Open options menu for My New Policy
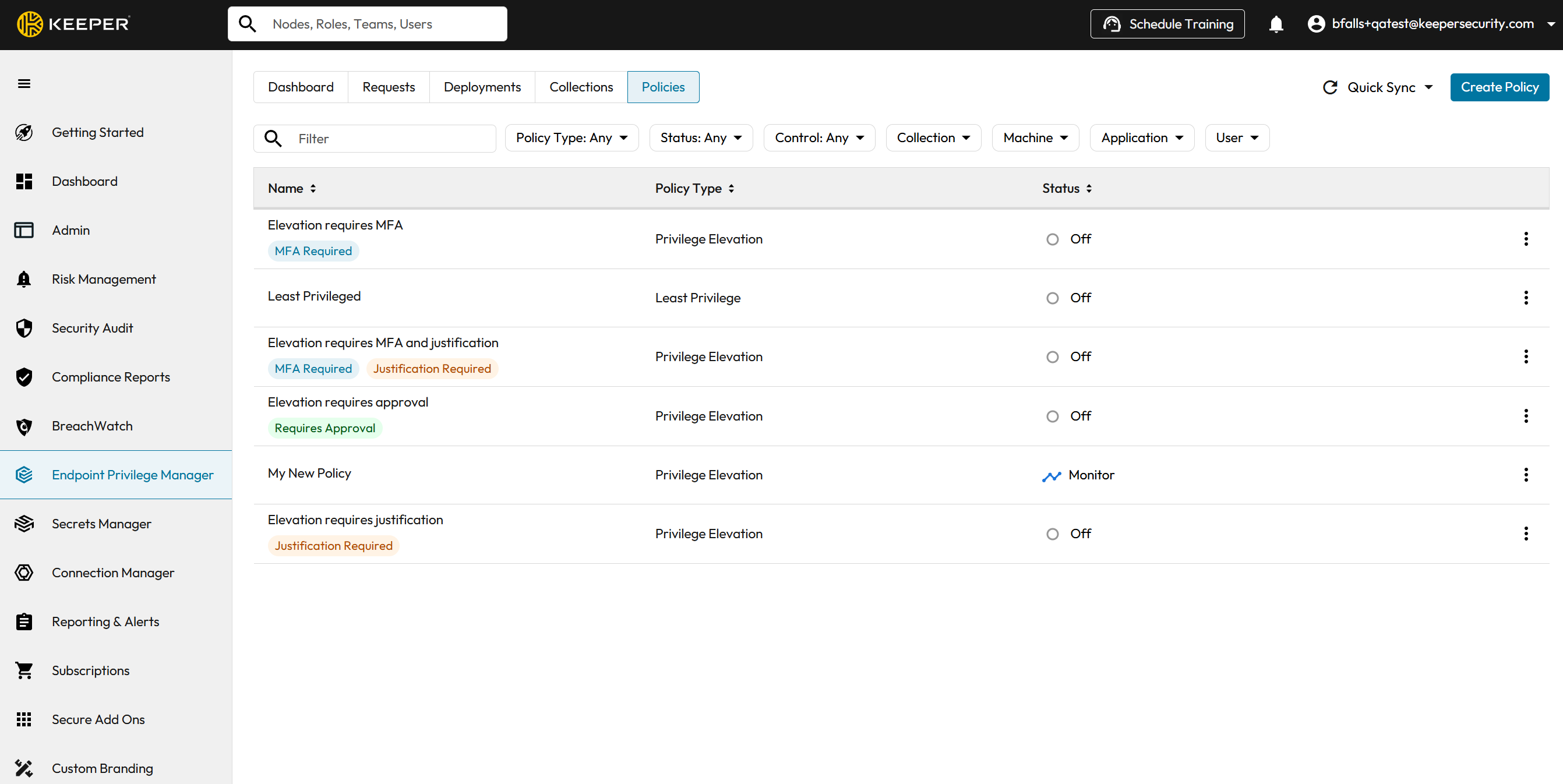1563x784 pixels. pos(1525,475)
